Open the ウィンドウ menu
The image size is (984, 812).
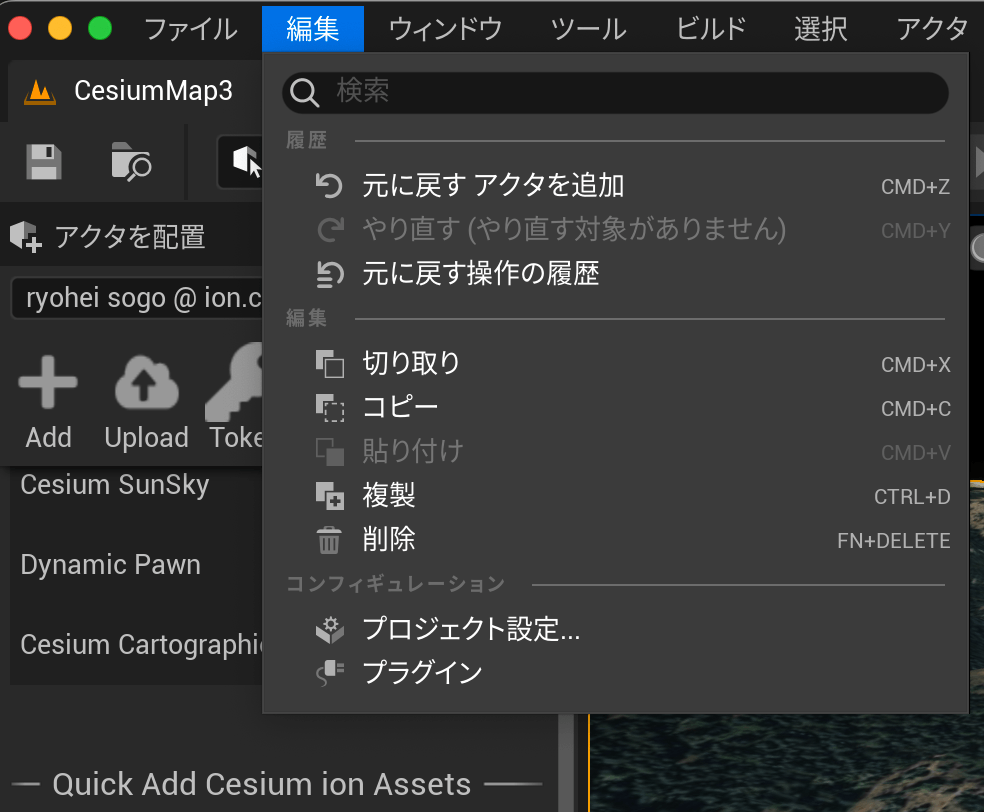point(446,29)
